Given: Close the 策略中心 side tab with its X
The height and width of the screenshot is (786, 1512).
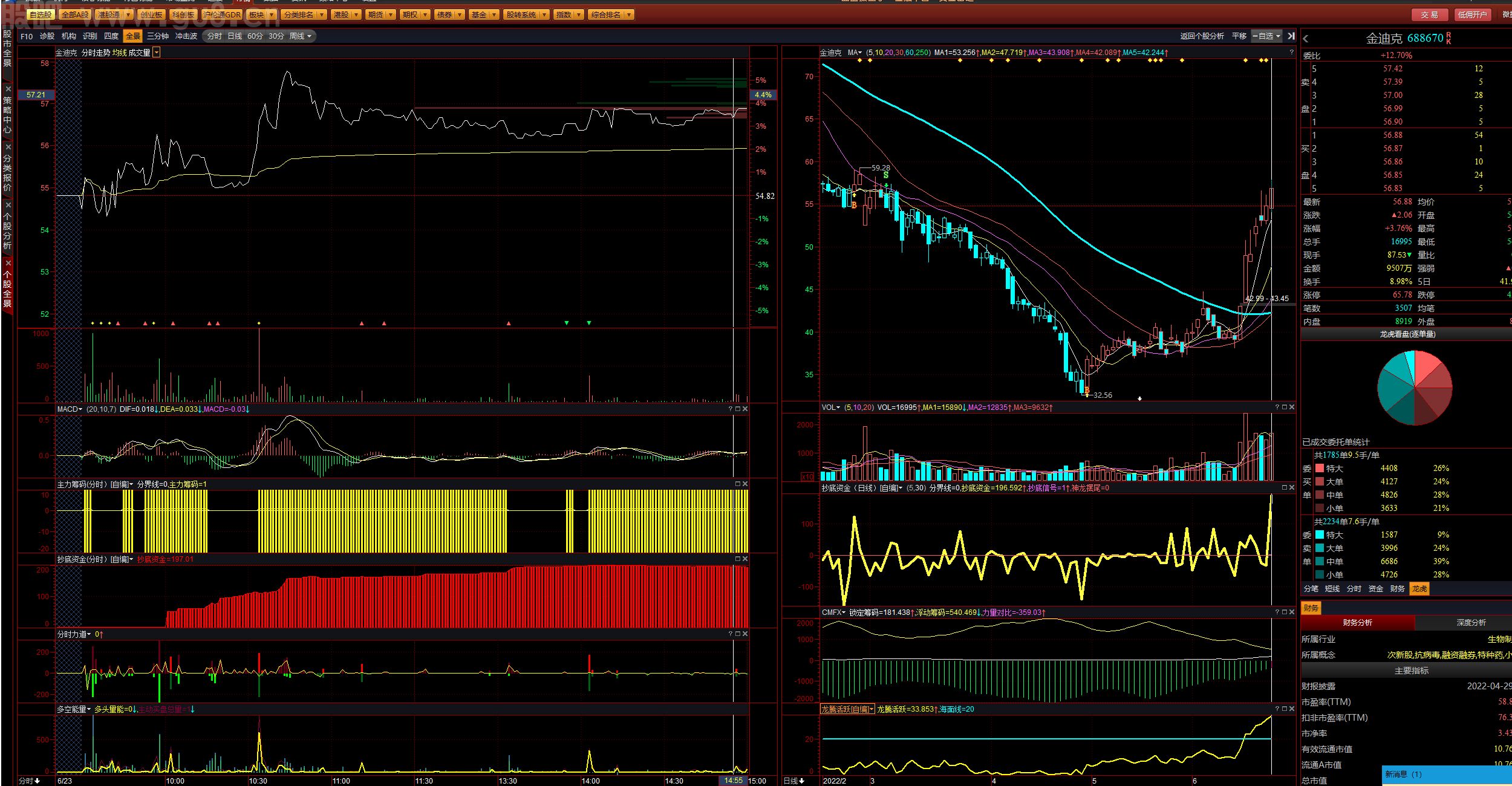Looking at the screenshot, I should pyautogui.click(x=8, y=89).
